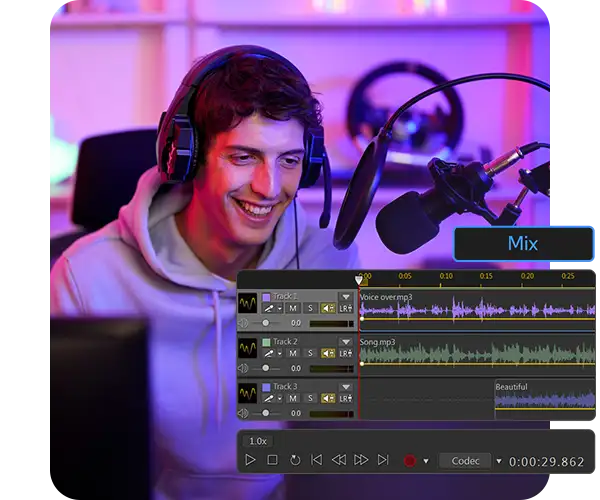Click the timeline playhead marker
600x500 pixels.
coord(359,280)
